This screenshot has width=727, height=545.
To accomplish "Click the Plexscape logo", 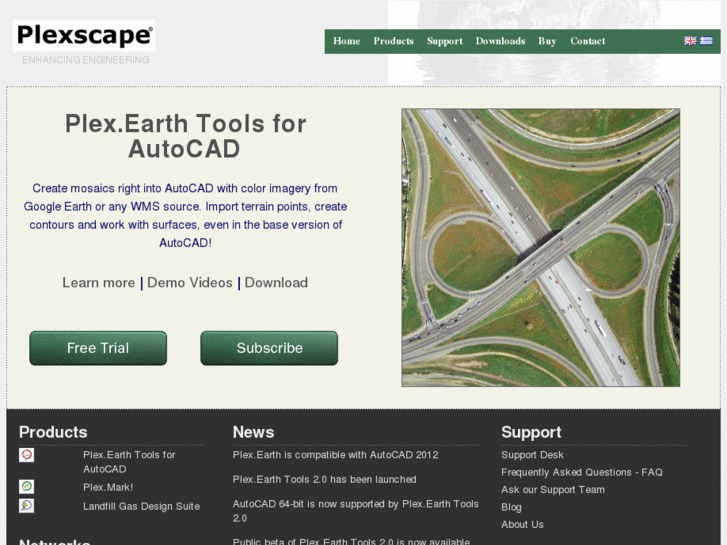I will point(84,35).
